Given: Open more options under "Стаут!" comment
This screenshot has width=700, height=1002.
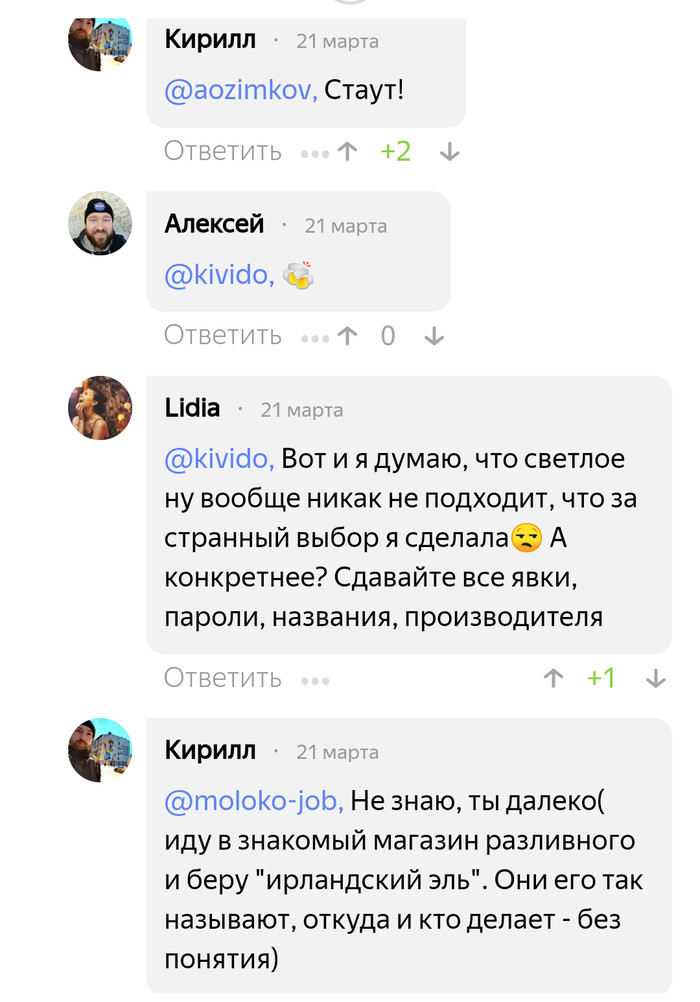Looking at the screenshot, I should [x=314, y=153].
